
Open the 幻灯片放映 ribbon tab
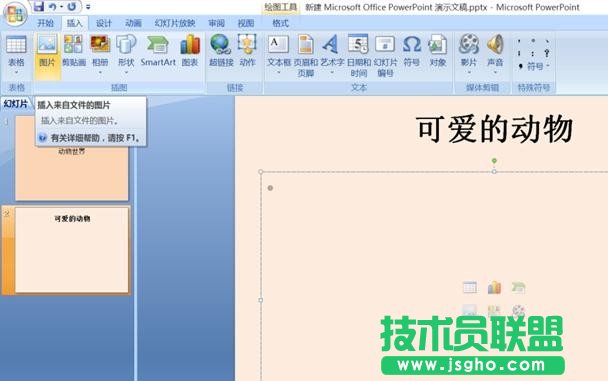tap(175, 23)
